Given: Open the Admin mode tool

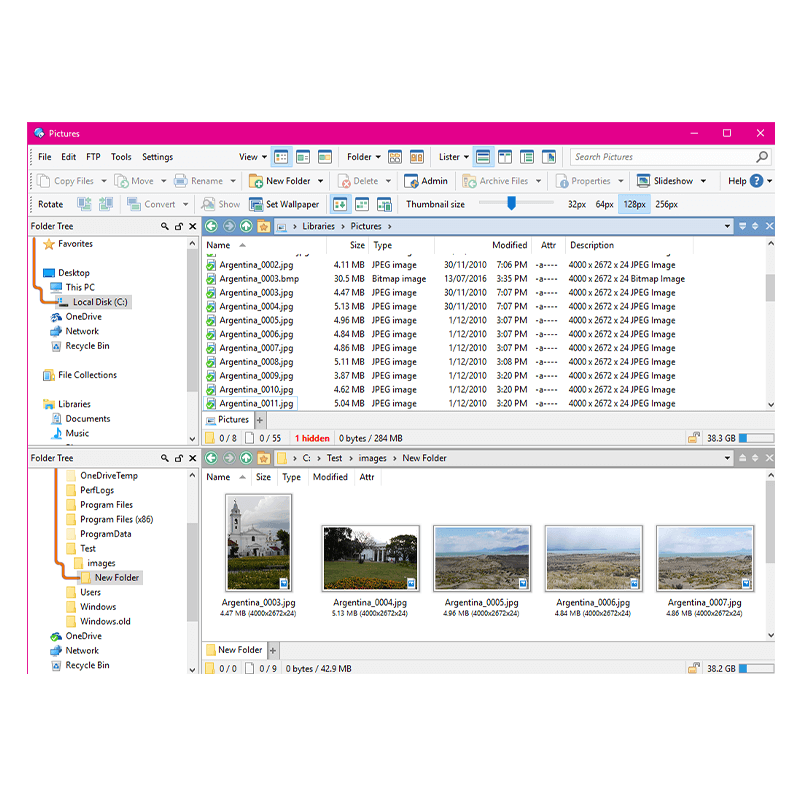Looking at the screenshot, I should tap(426, 181).
